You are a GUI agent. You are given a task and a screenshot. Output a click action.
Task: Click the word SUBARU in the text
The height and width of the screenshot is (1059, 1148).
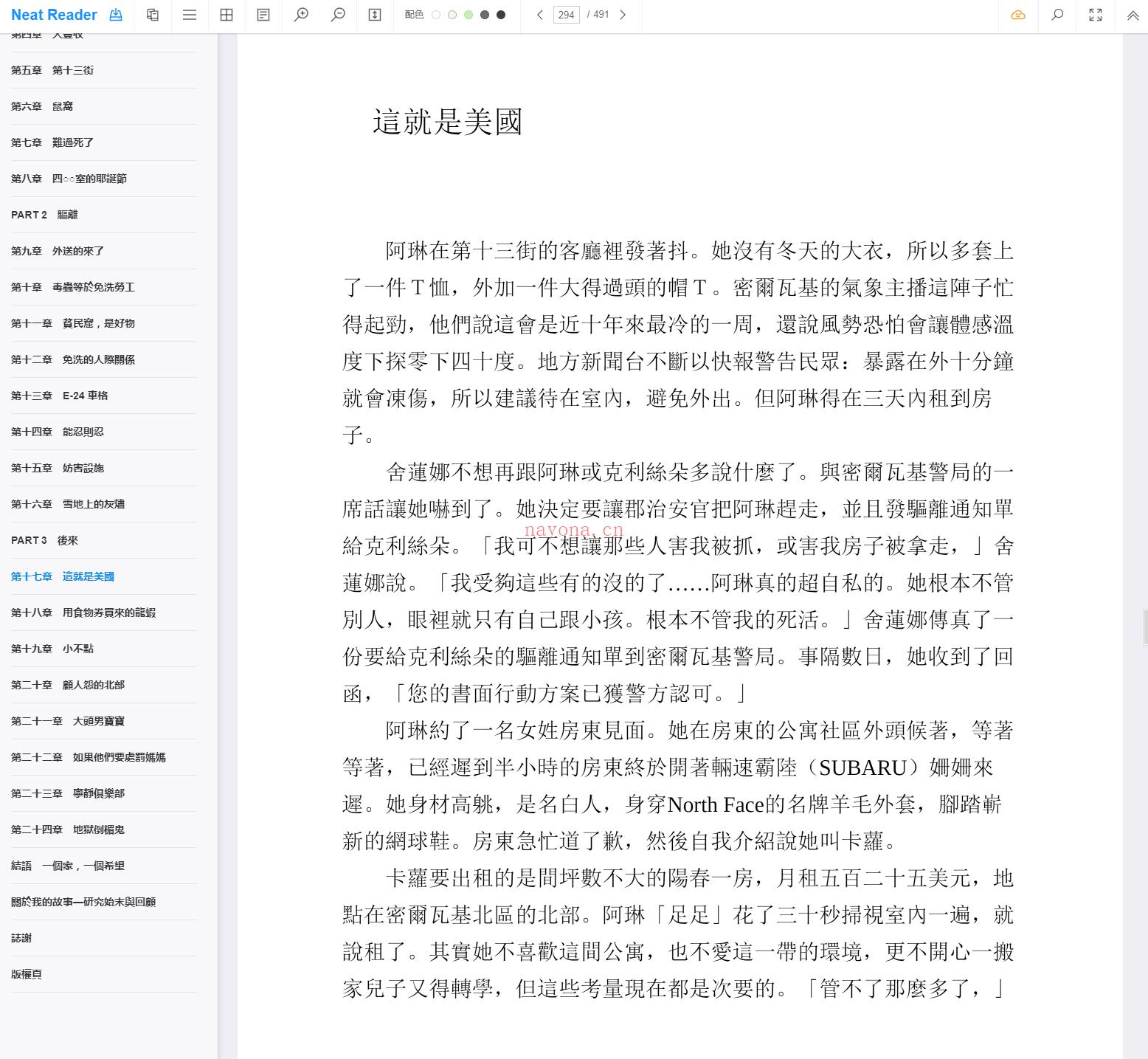pyautogui.click(x=862, y=767)
